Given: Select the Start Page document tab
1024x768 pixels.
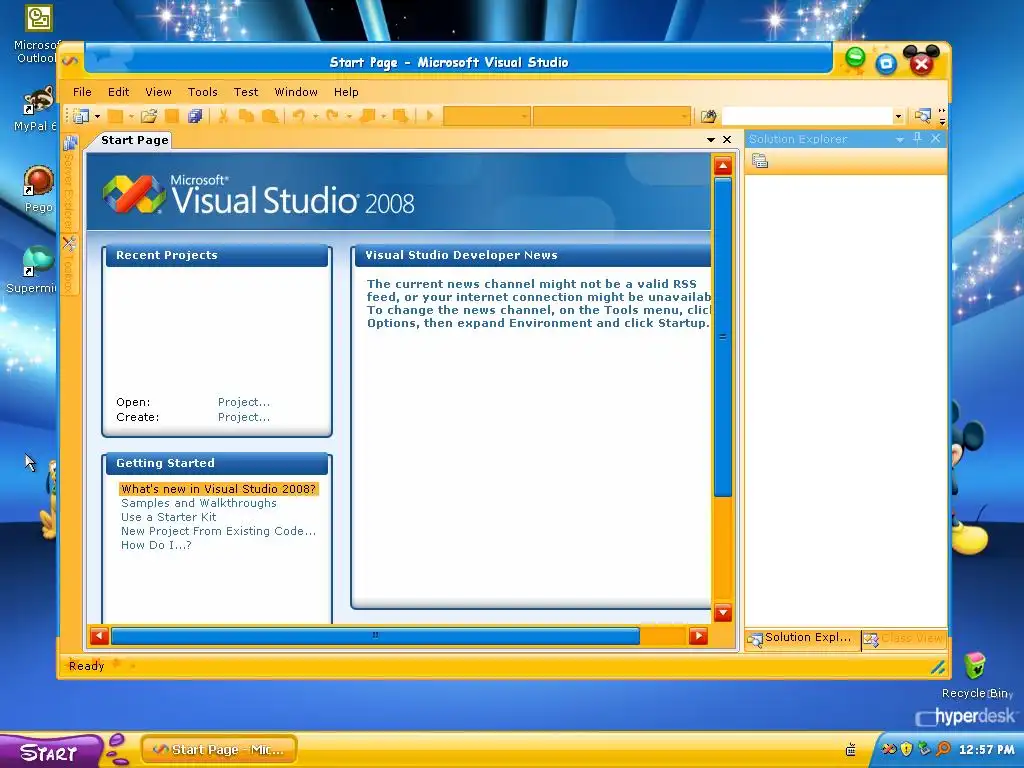Looking at the screenshot, I should click(x=133, y=140).
